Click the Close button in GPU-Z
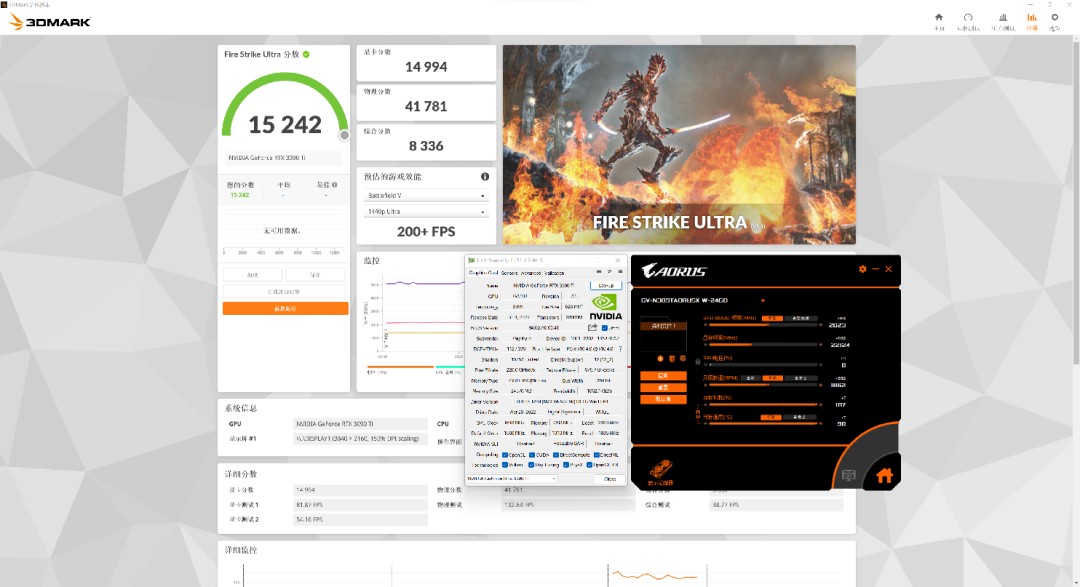This screenshot has height=587, width=1080. tap(610, 479)
